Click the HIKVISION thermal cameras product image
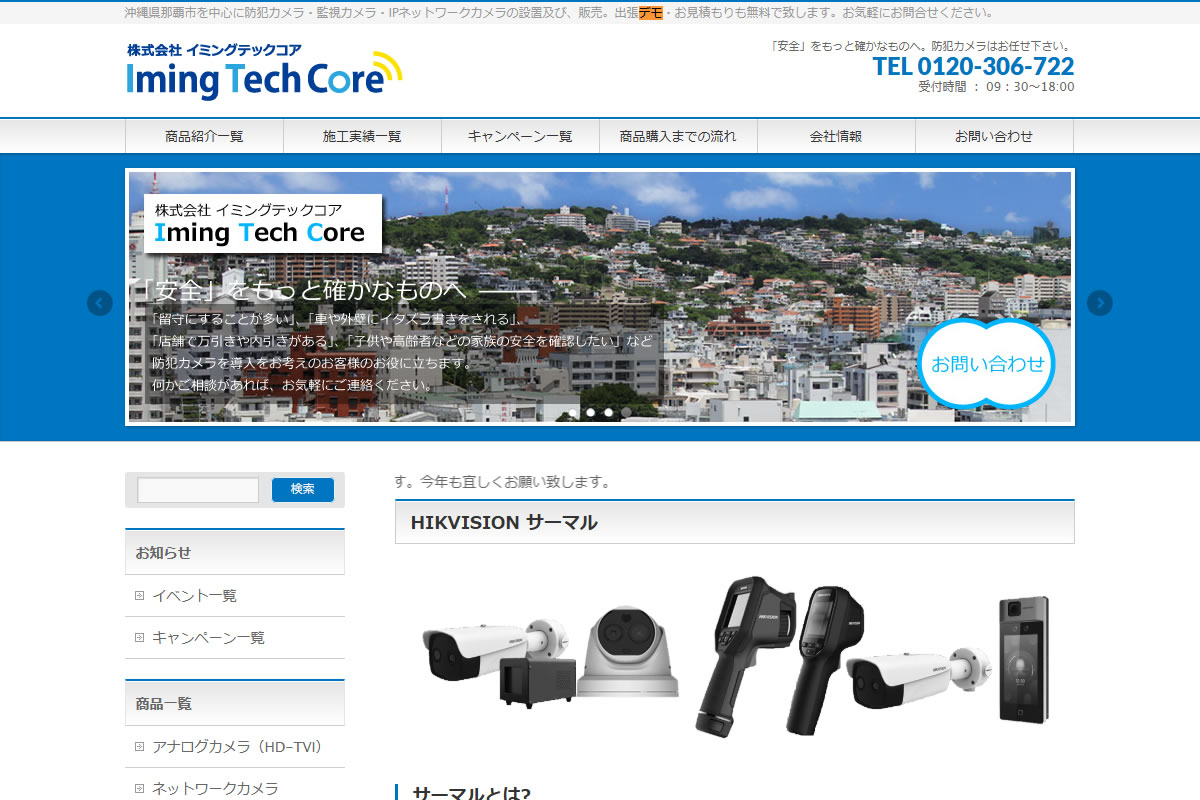 point(734,655)
